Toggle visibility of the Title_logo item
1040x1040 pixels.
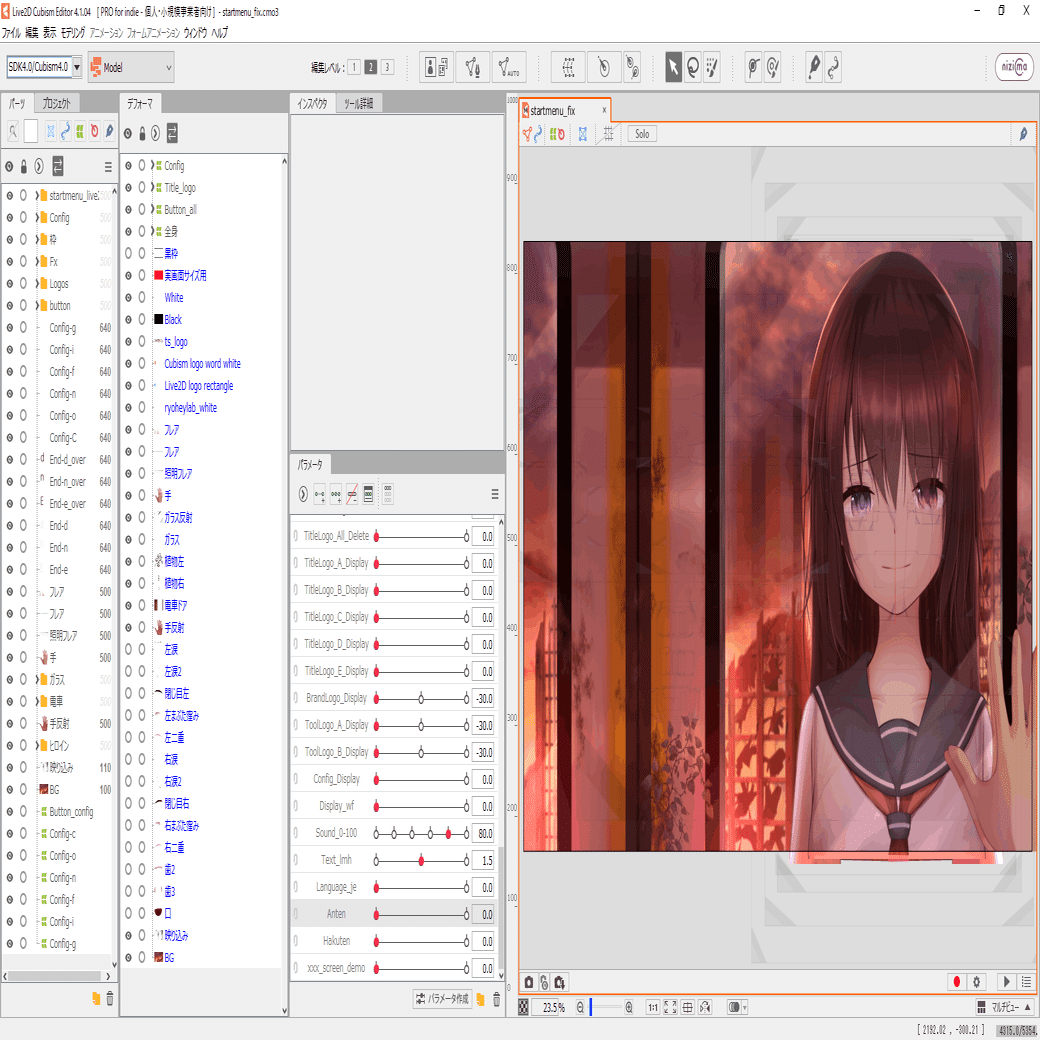pyautogui.click(x=130, y=187)
